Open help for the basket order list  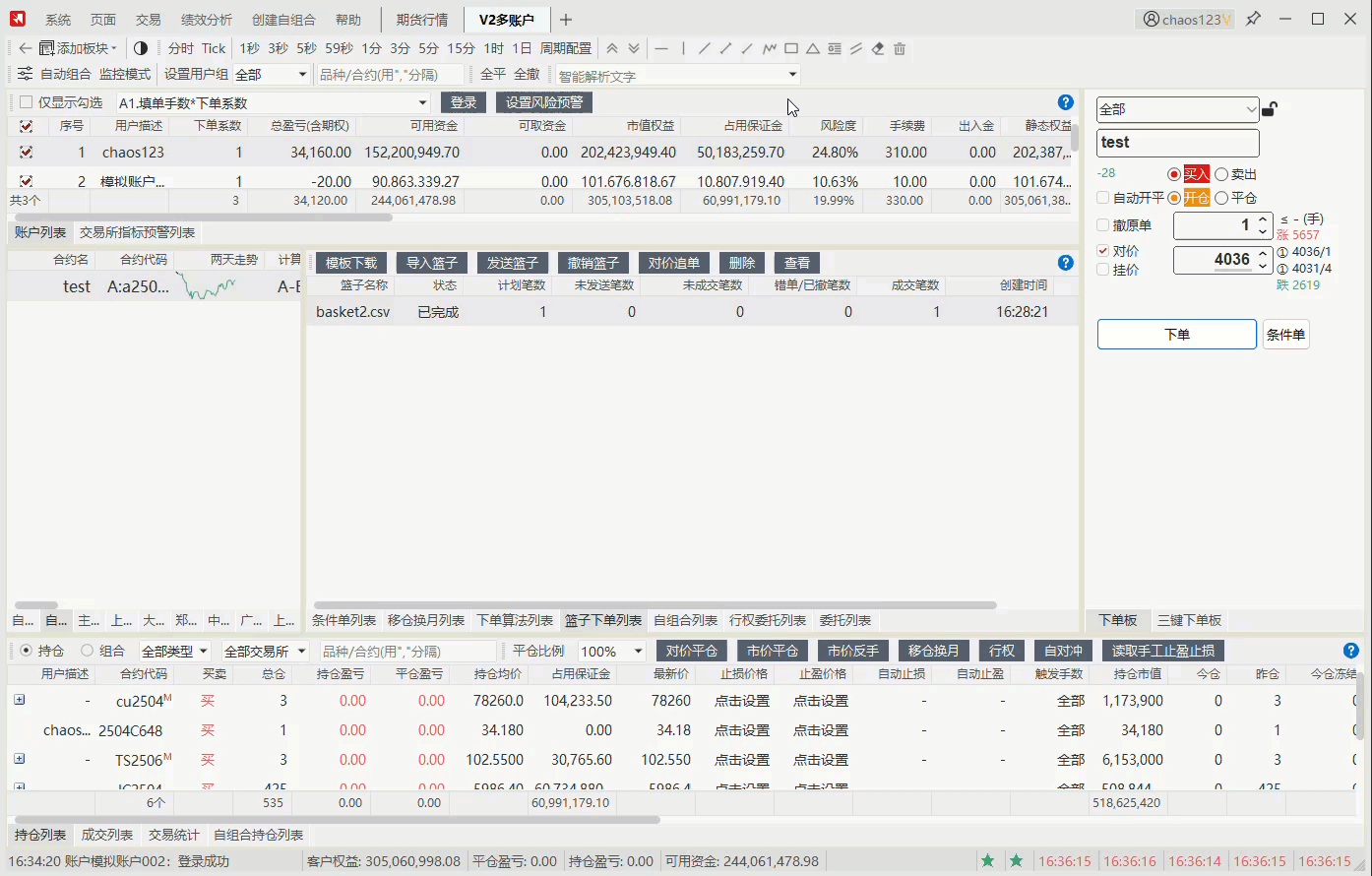point(1065,263)
